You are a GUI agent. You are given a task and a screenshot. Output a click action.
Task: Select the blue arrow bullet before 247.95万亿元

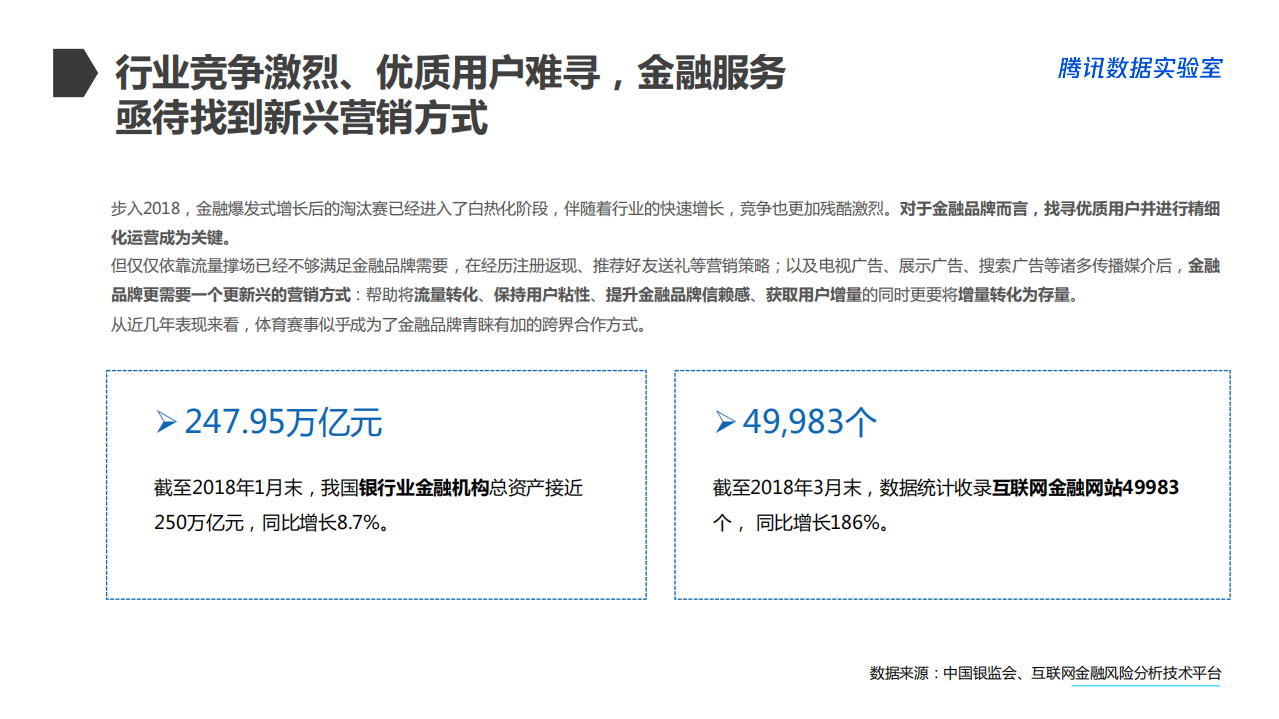click(x=165, y=421)
